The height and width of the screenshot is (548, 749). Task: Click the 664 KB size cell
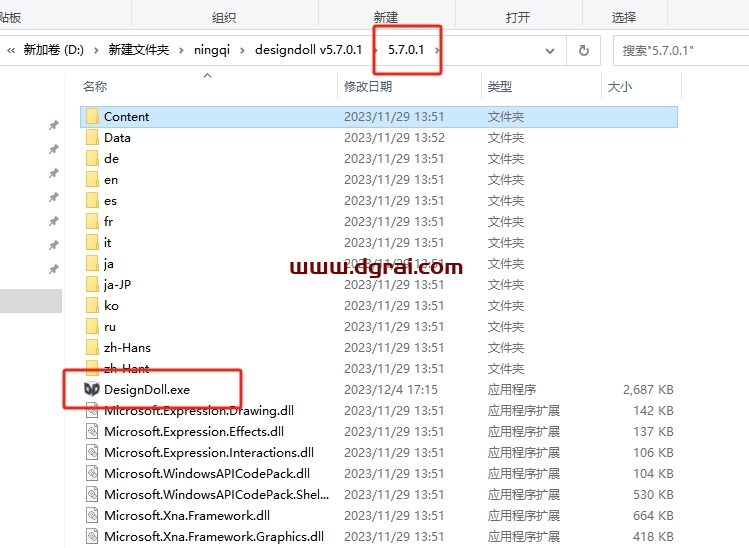point(653,516)
